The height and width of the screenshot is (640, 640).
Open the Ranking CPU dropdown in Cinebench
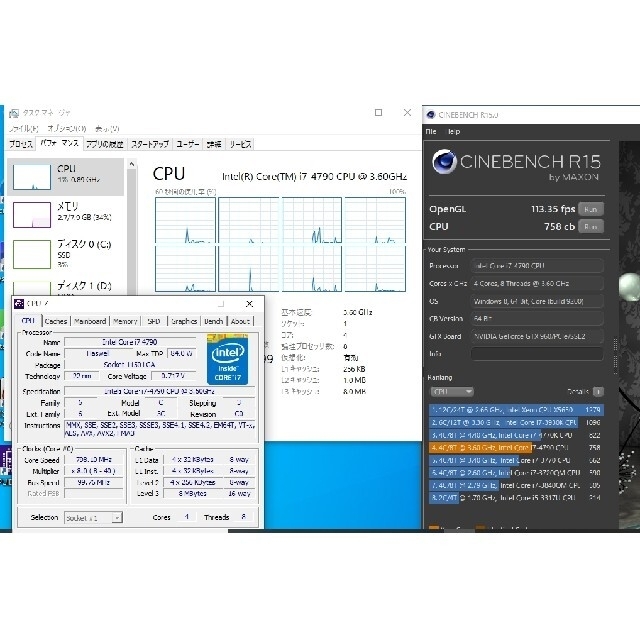[452, 392]
